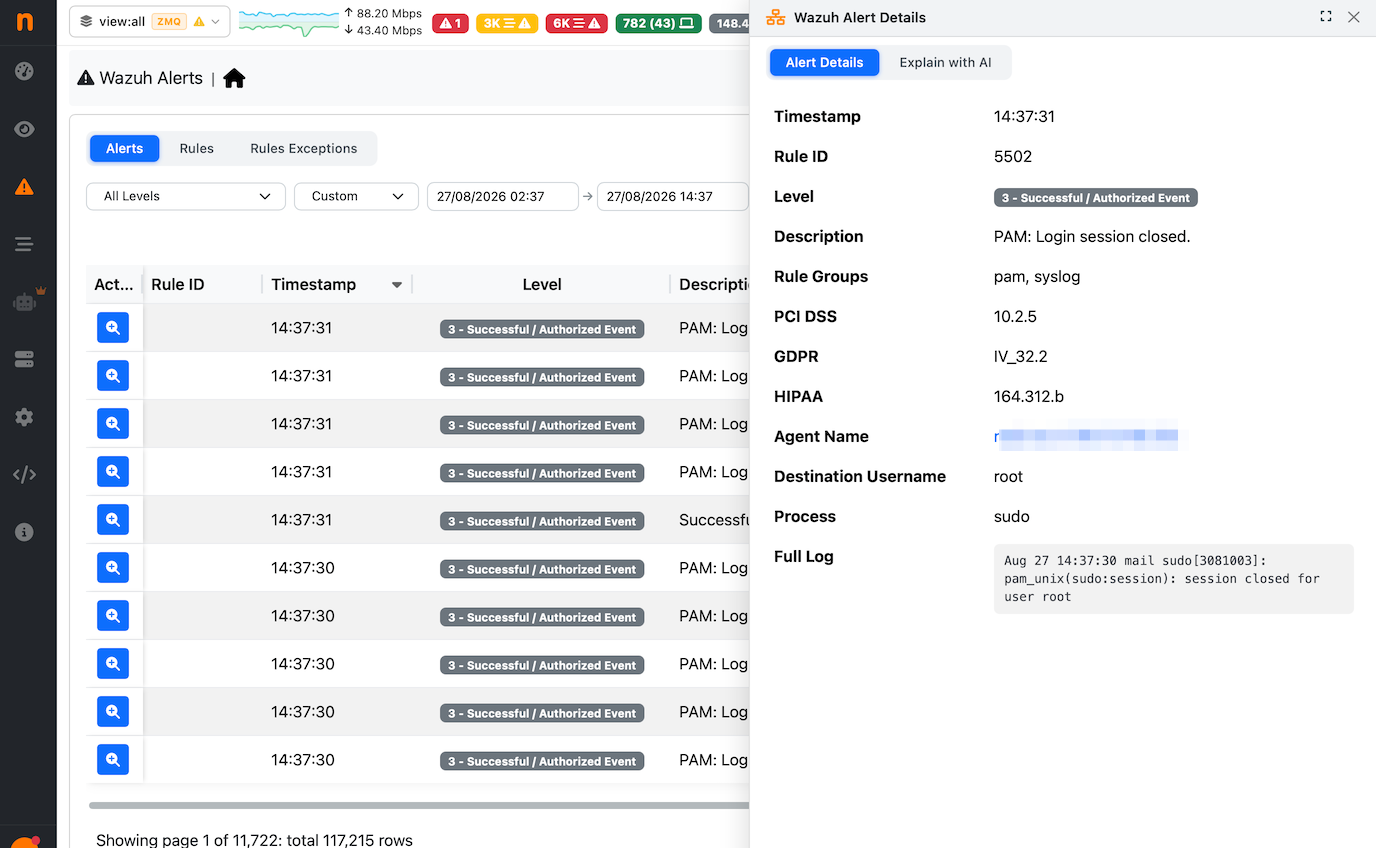Click the network icon beside Wazuh Alert Details title
Image resolution: width=1376 pixels, height=848 pixels.
click(x=775, y=17)
